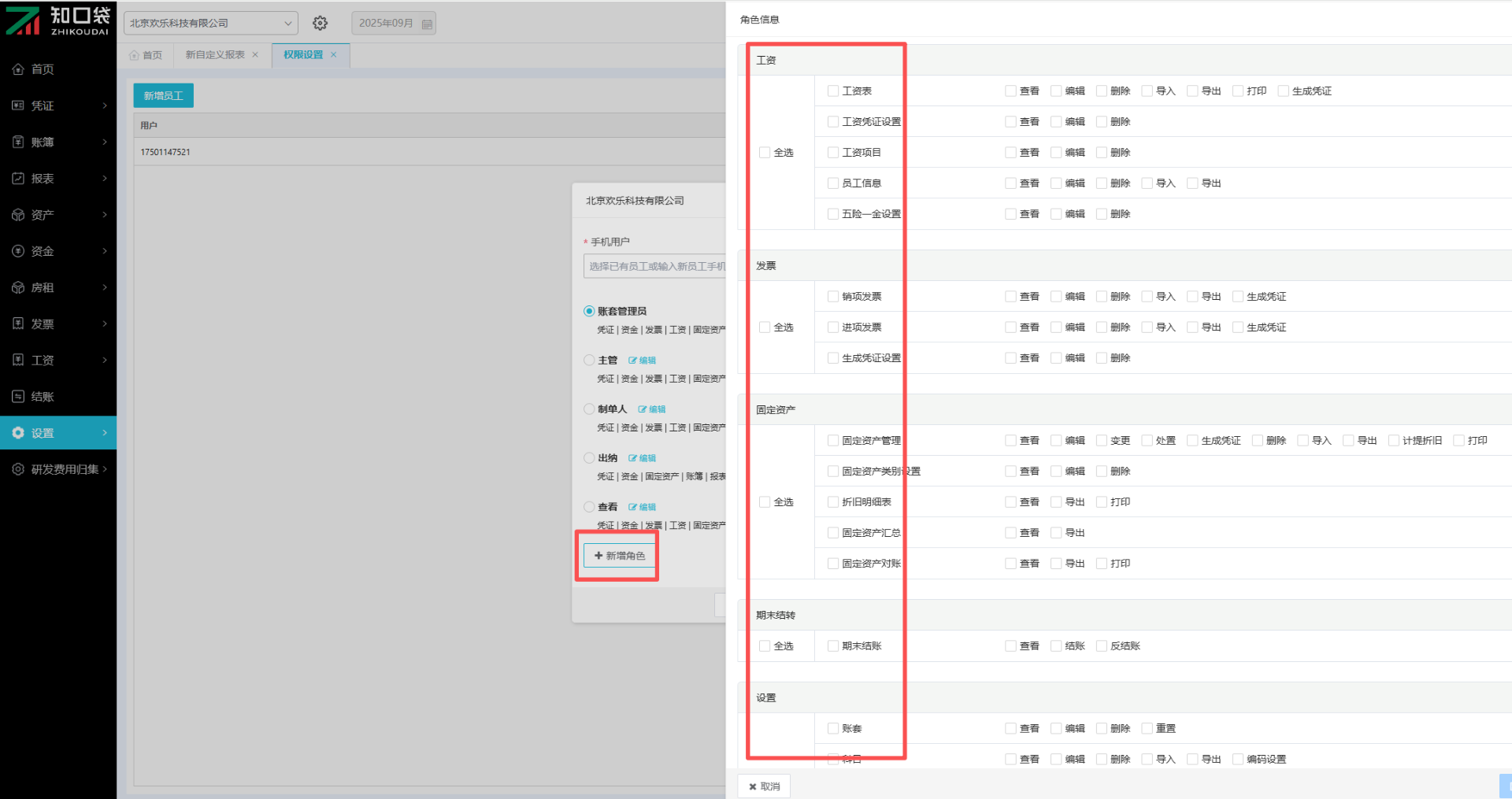Switch to the 新自定义报表 tab
Screen dimensions: 1512x799
click(215, 55)
